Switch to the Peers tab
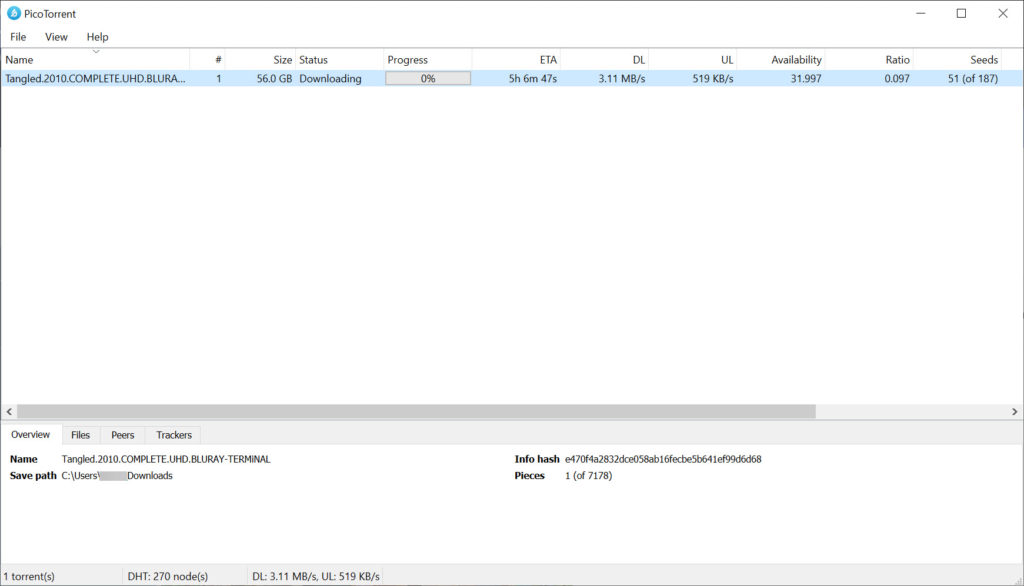Viewport: 1024px width, 586px height. pos(123,435)
